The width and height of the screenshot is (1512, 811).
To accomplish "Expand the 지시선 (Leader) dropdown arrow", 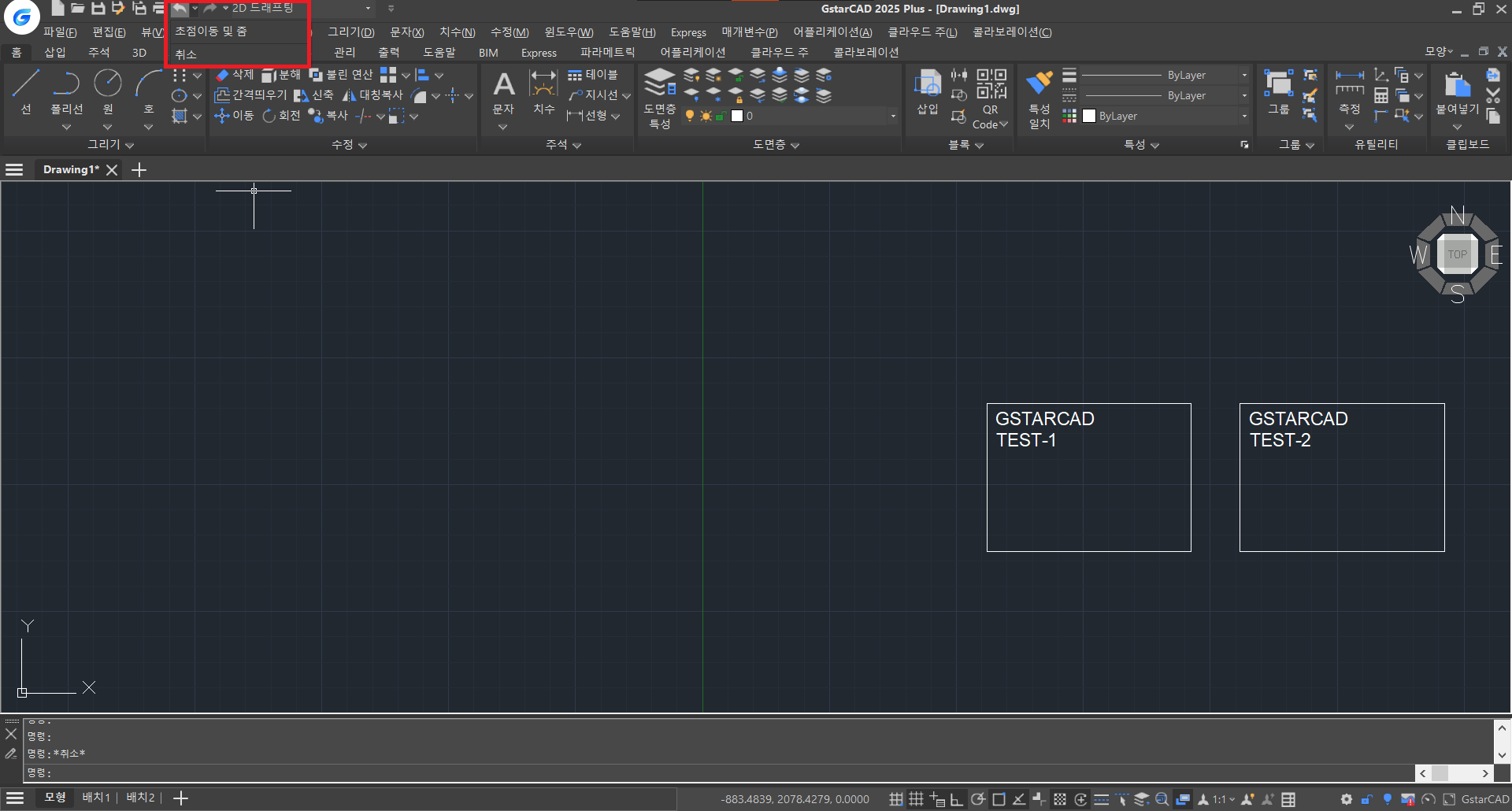I will (627, 96).
